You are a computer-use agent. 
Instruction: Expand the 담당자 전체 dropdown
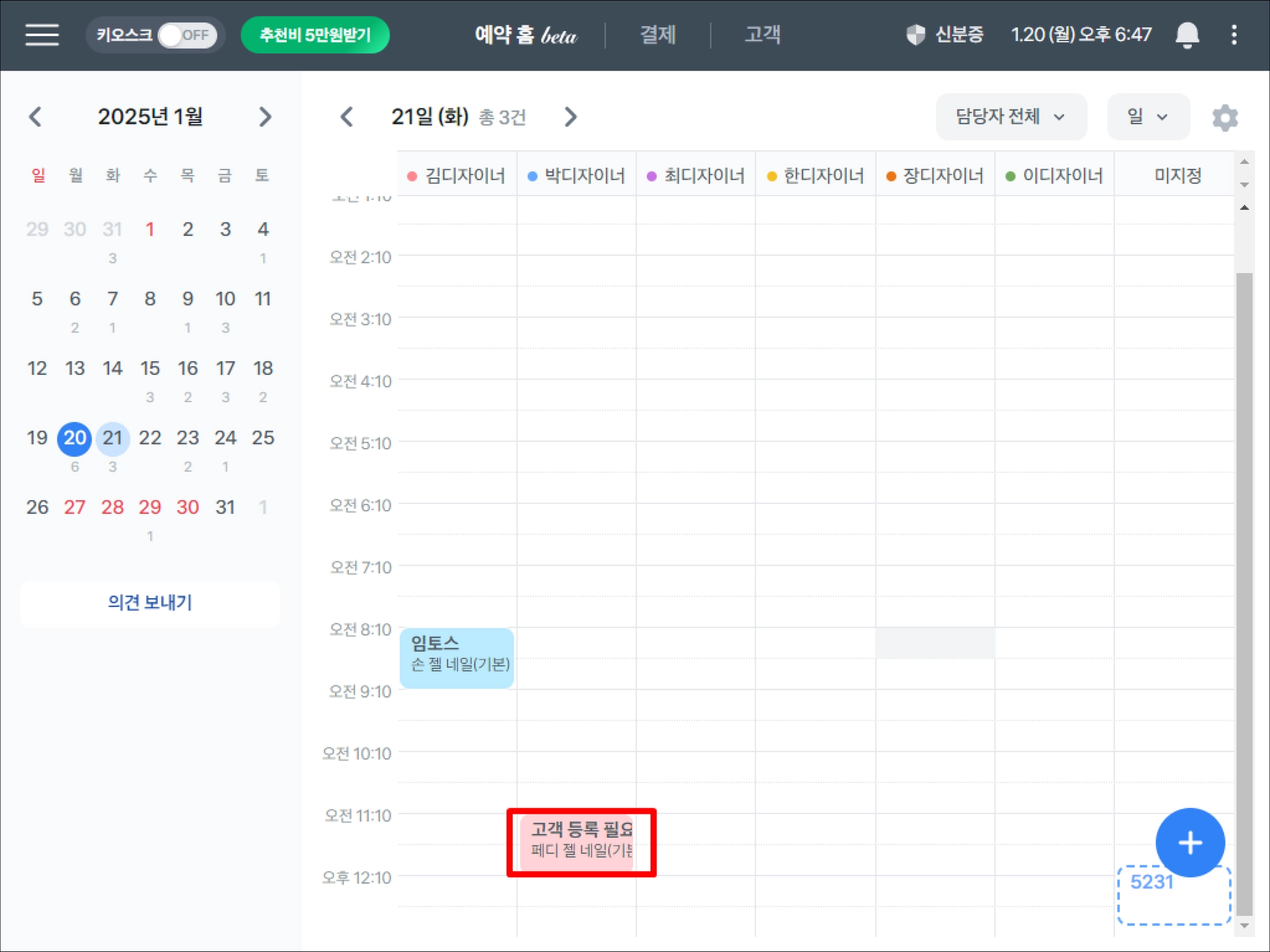click(x=1010, y=117)
